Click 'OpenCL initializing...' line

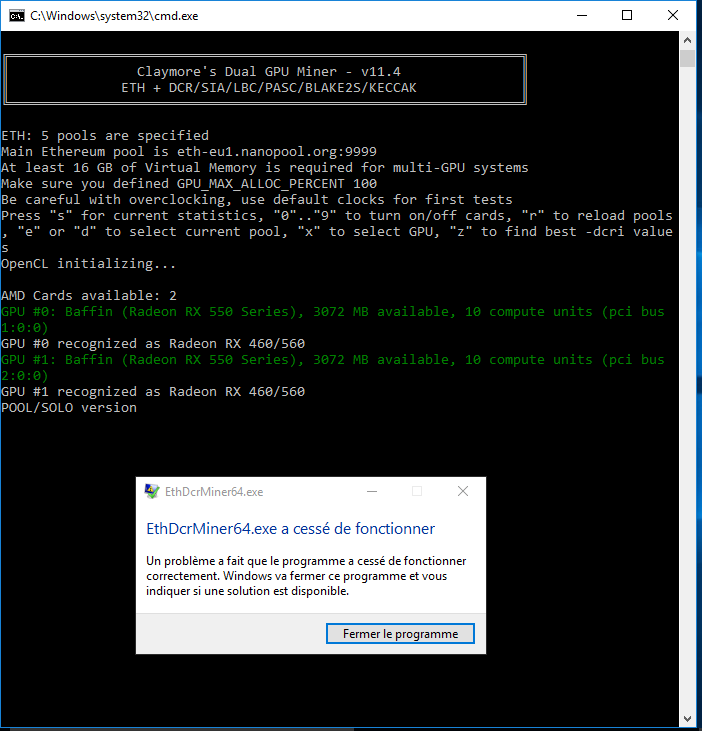[89, 263]
